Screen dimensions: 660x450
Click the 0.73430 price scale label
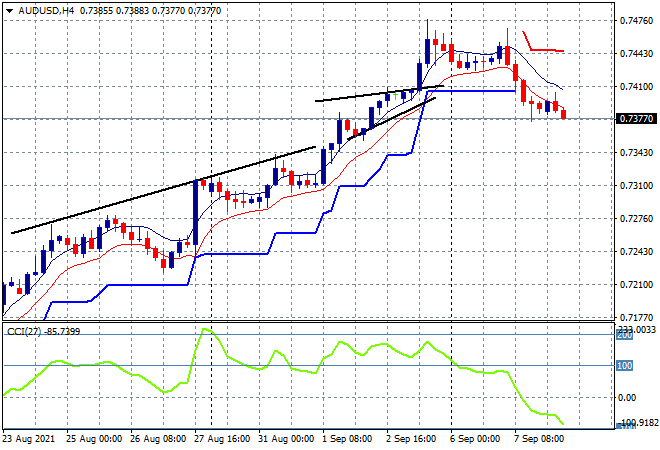coord(636,152)
